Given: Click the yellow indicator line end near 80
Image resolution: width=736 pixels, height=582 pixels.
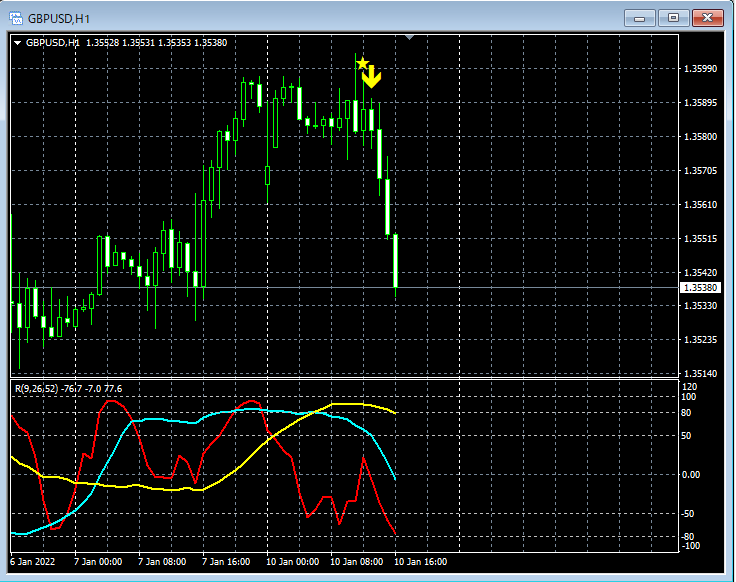Looking at the screenshot, I should pos(395,413).
